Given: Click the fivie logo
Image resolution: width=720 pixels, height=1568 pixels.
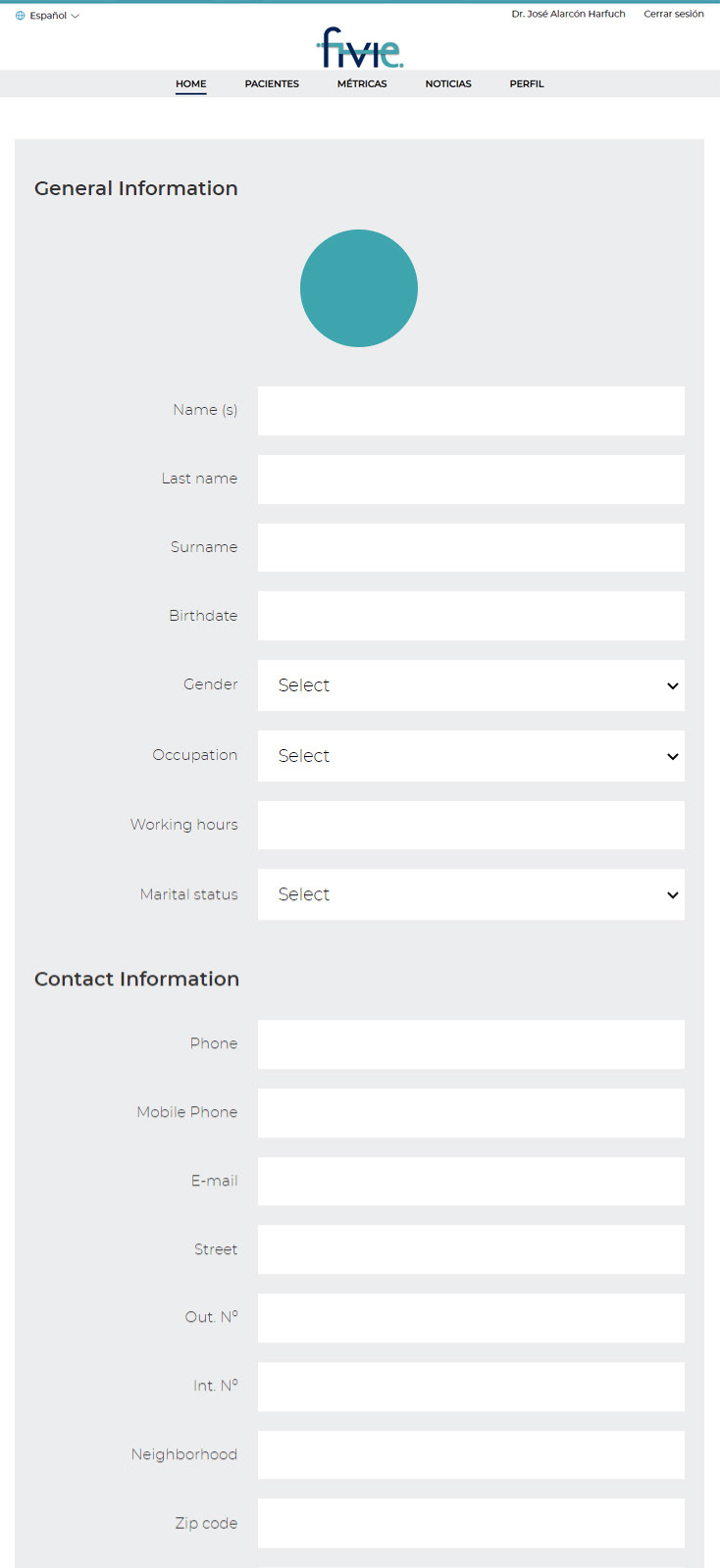Looking at the screenshot, I should pyautogui.click(x=359, y=47).
